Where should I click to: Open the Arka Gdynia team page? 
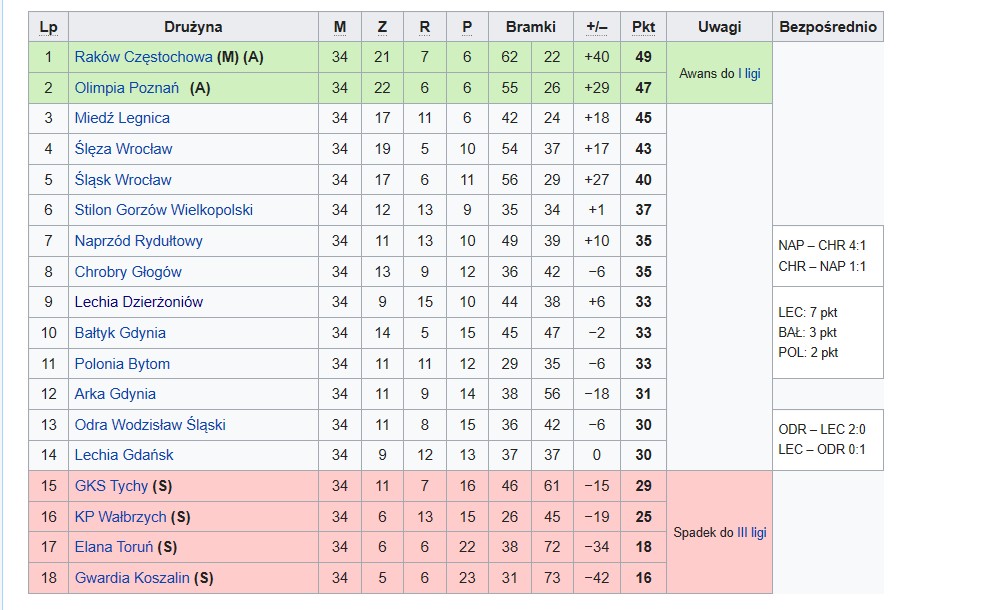tap(115, 394)
